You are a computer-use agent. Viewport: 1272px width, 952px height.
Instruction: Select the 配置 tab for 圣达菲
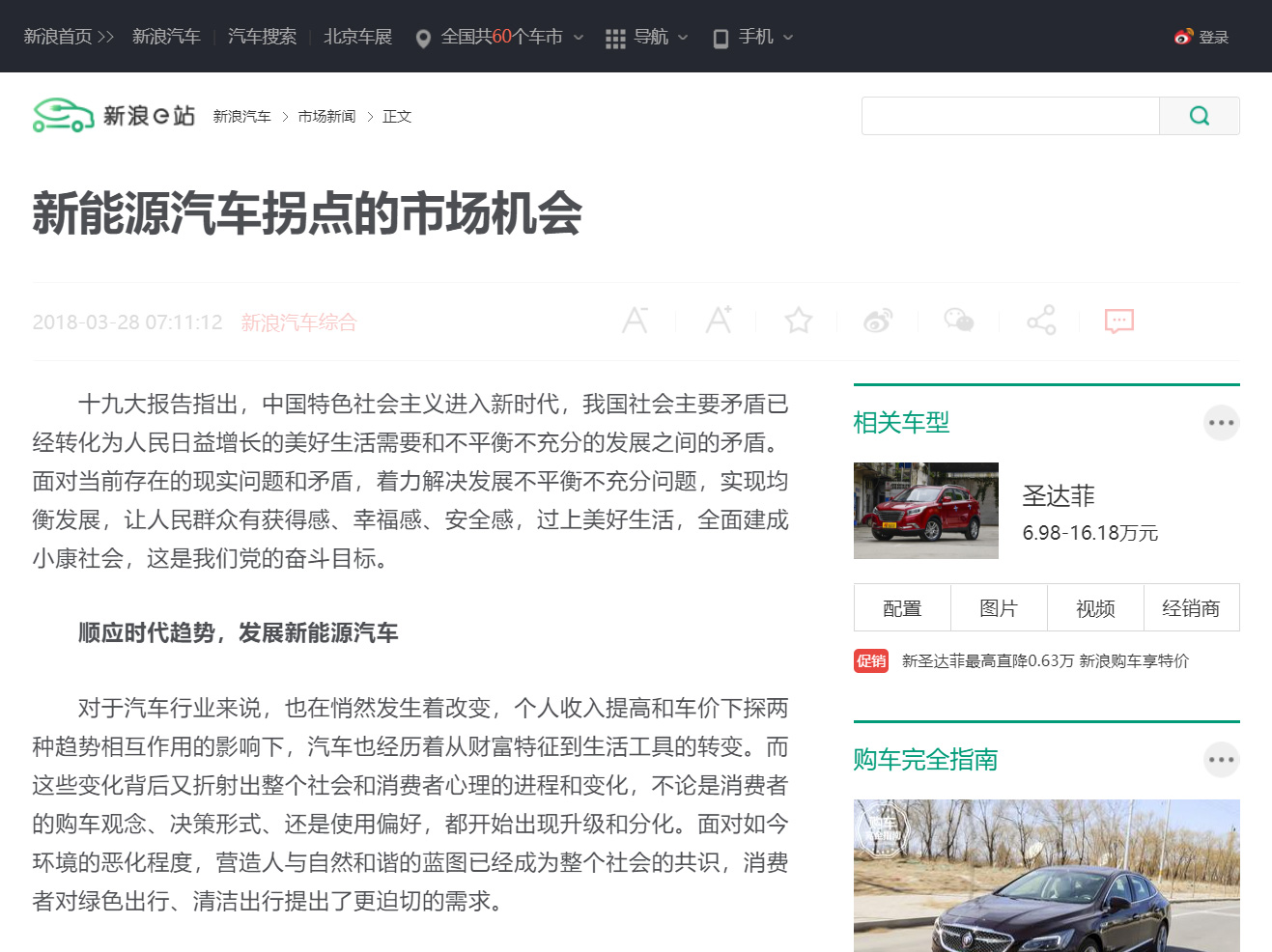tap(902, 608)
